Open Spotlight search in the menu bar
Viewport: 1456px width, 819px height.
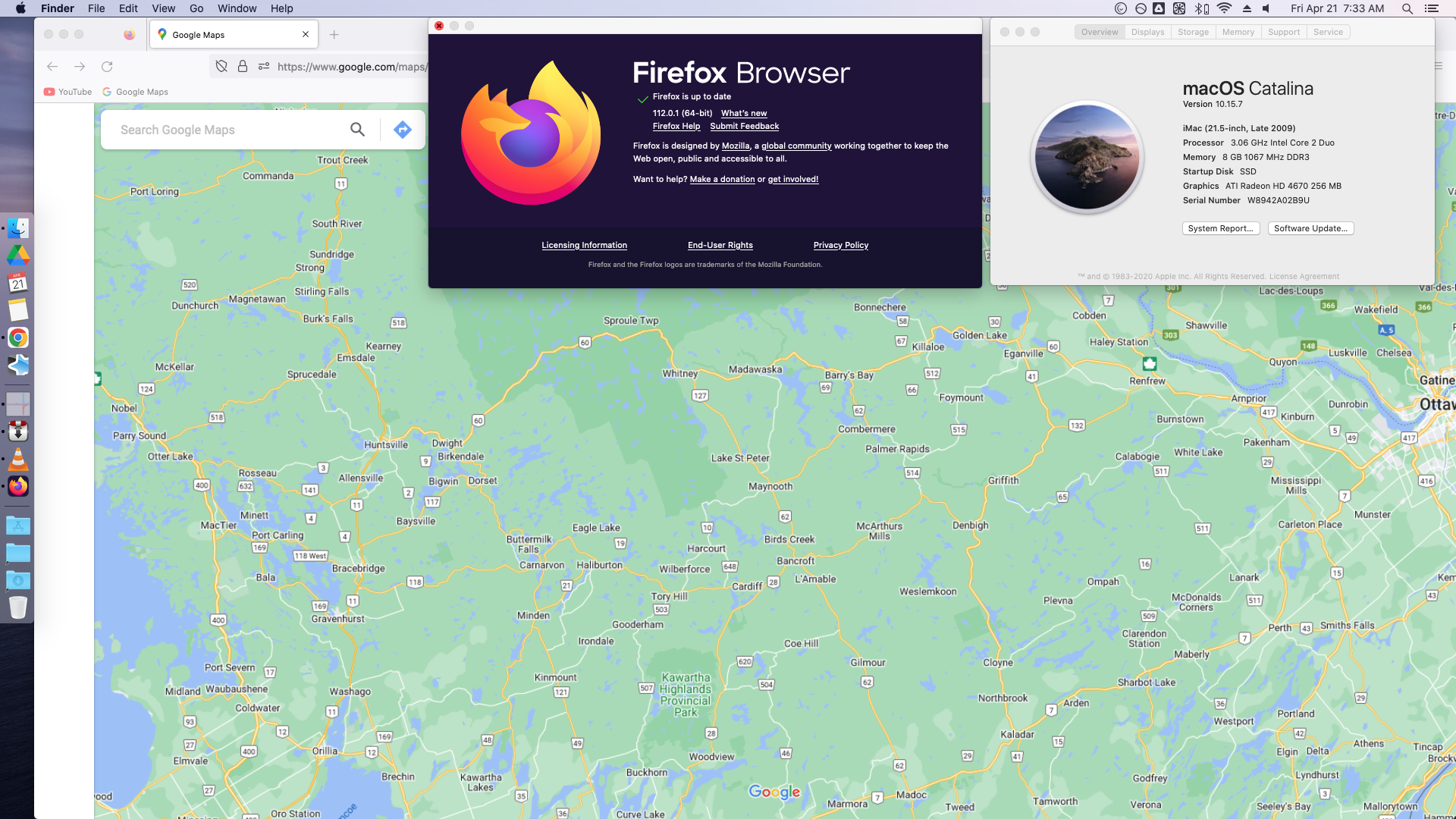click(1407, 8)
